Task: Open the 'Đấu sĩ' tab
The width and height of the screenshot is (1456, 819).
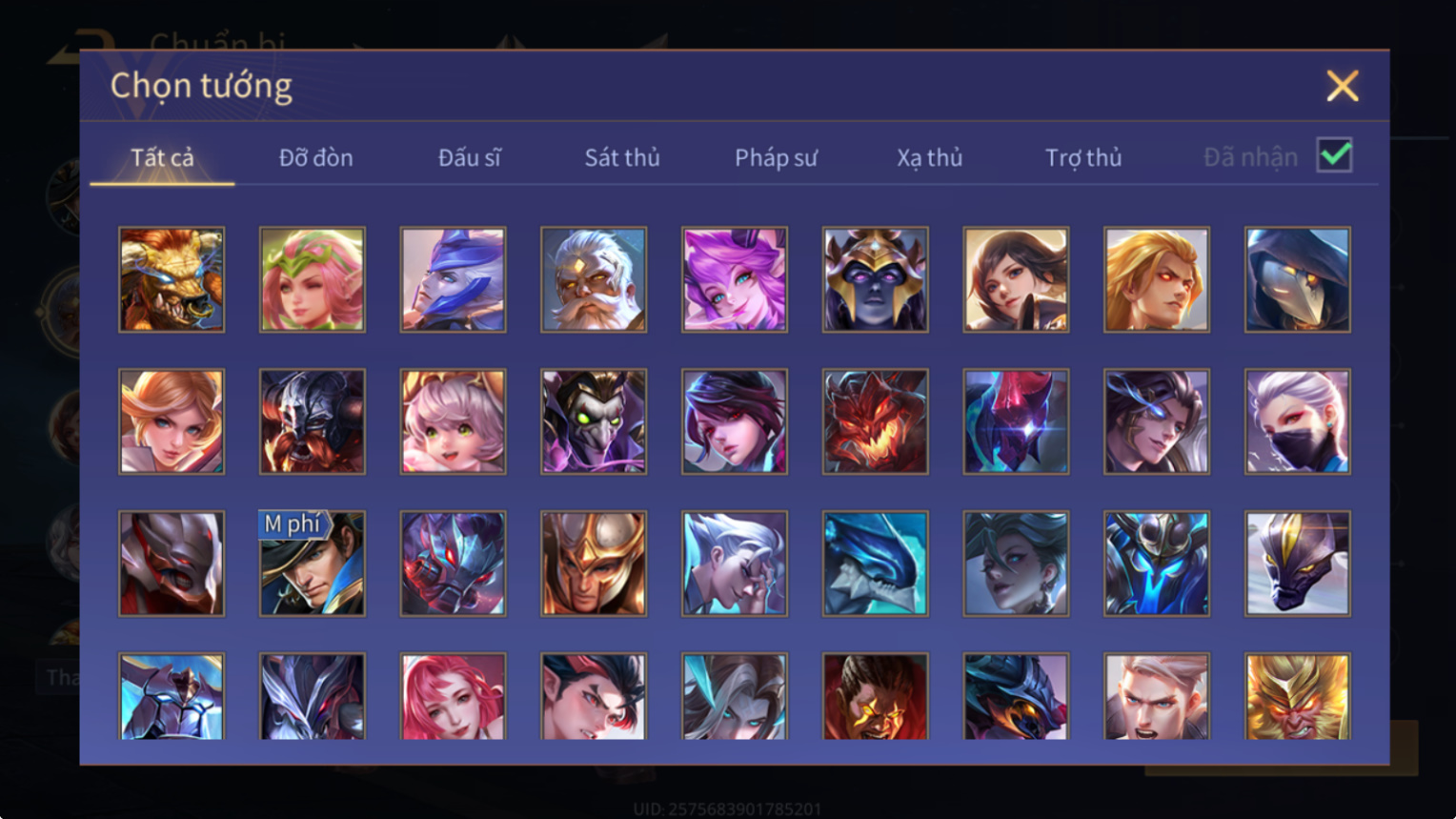Action: click(x=469, y=157)
